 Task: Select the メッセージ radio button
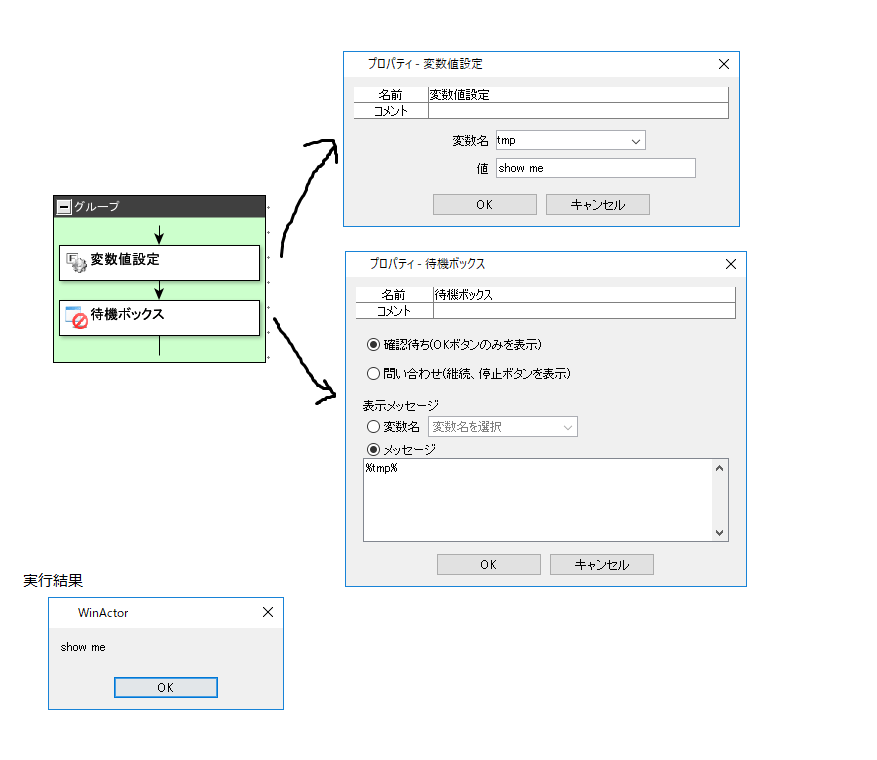pos(373,450)
